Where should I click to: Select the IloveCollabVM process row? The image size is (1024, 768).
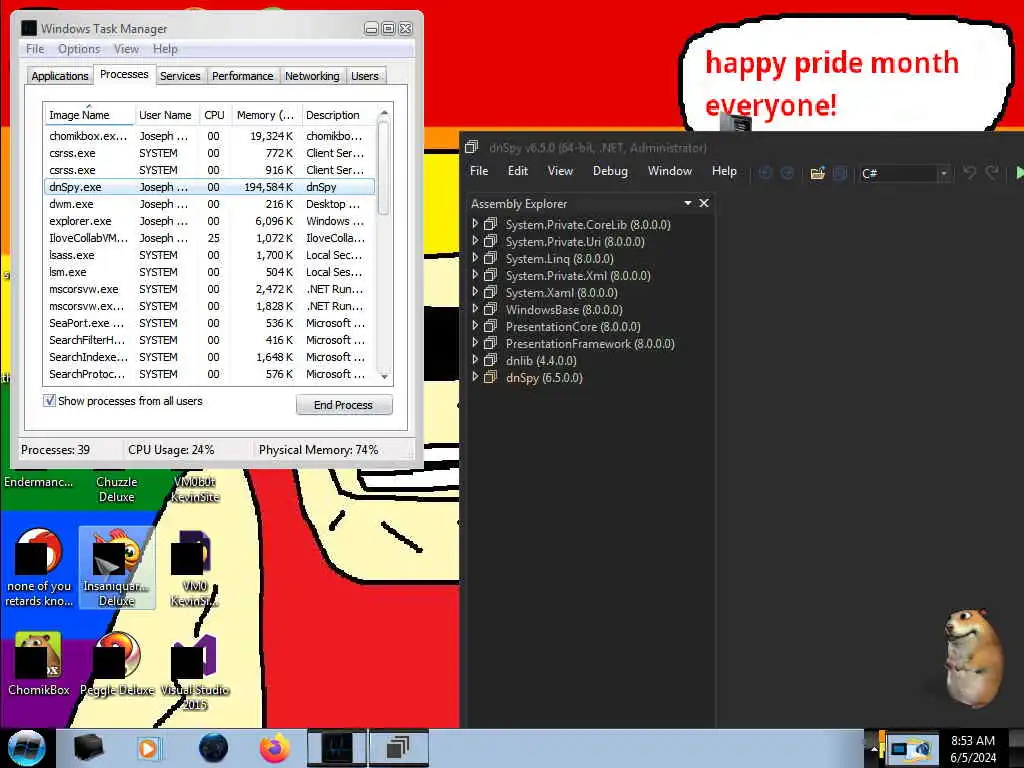pyautogui.click(x=209, y=238)
